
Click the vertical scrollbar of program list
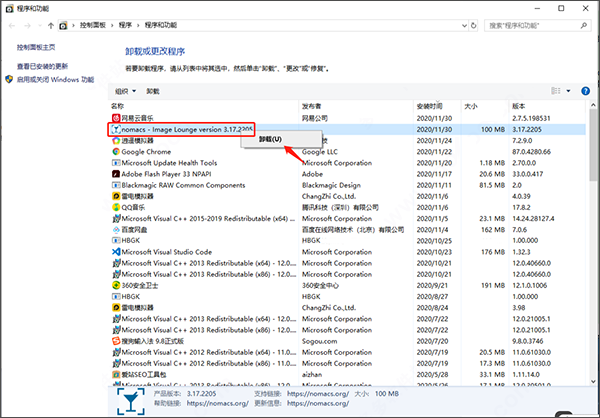(593, 145)
